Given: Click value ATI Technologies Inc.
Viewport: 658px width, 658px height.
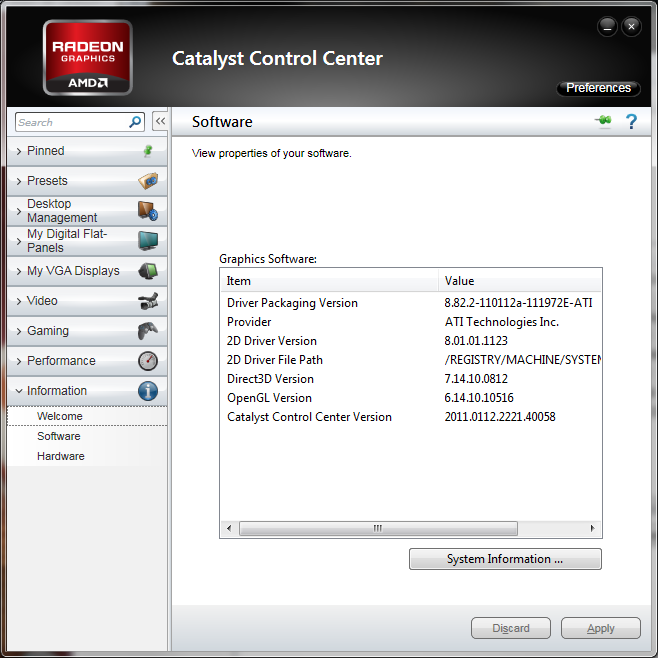Looking at the screenshot, I should [502, 322].
